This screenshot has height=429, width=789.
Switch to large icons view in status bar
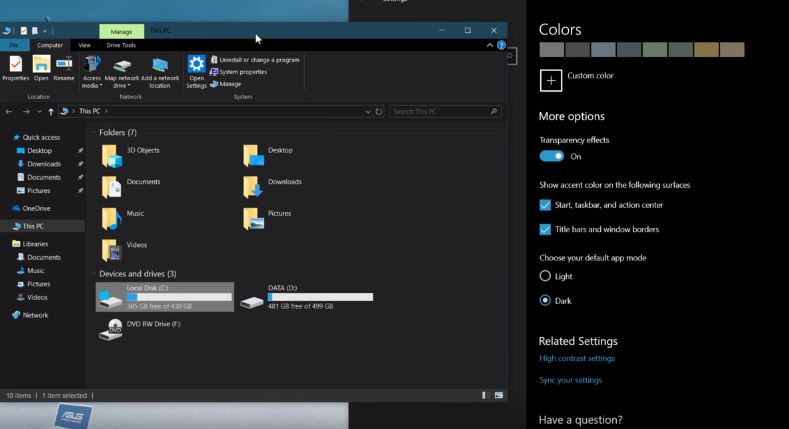click(x=499, y=395)
